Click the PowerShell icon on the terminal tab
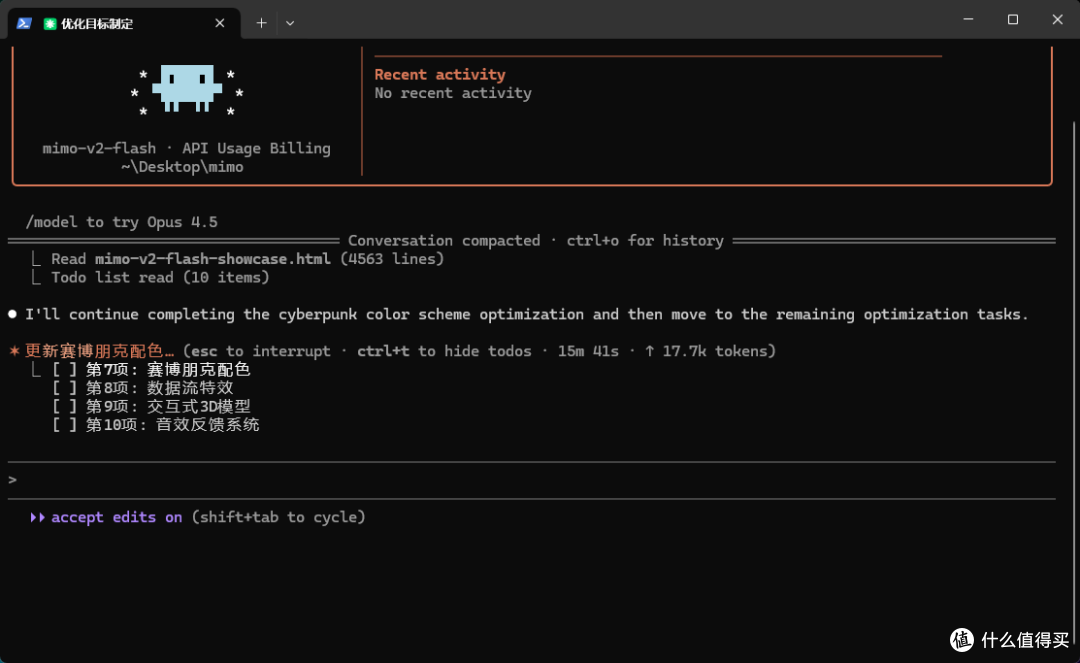The width and height of the screenshot is (1080, 663). coord(24,22)
